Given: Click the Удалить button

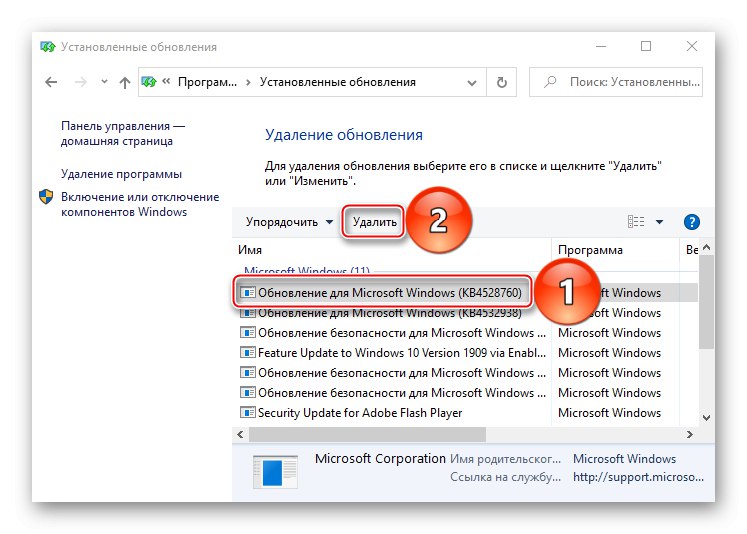Looking at the screenshot, I should click(x=374, y=222).
